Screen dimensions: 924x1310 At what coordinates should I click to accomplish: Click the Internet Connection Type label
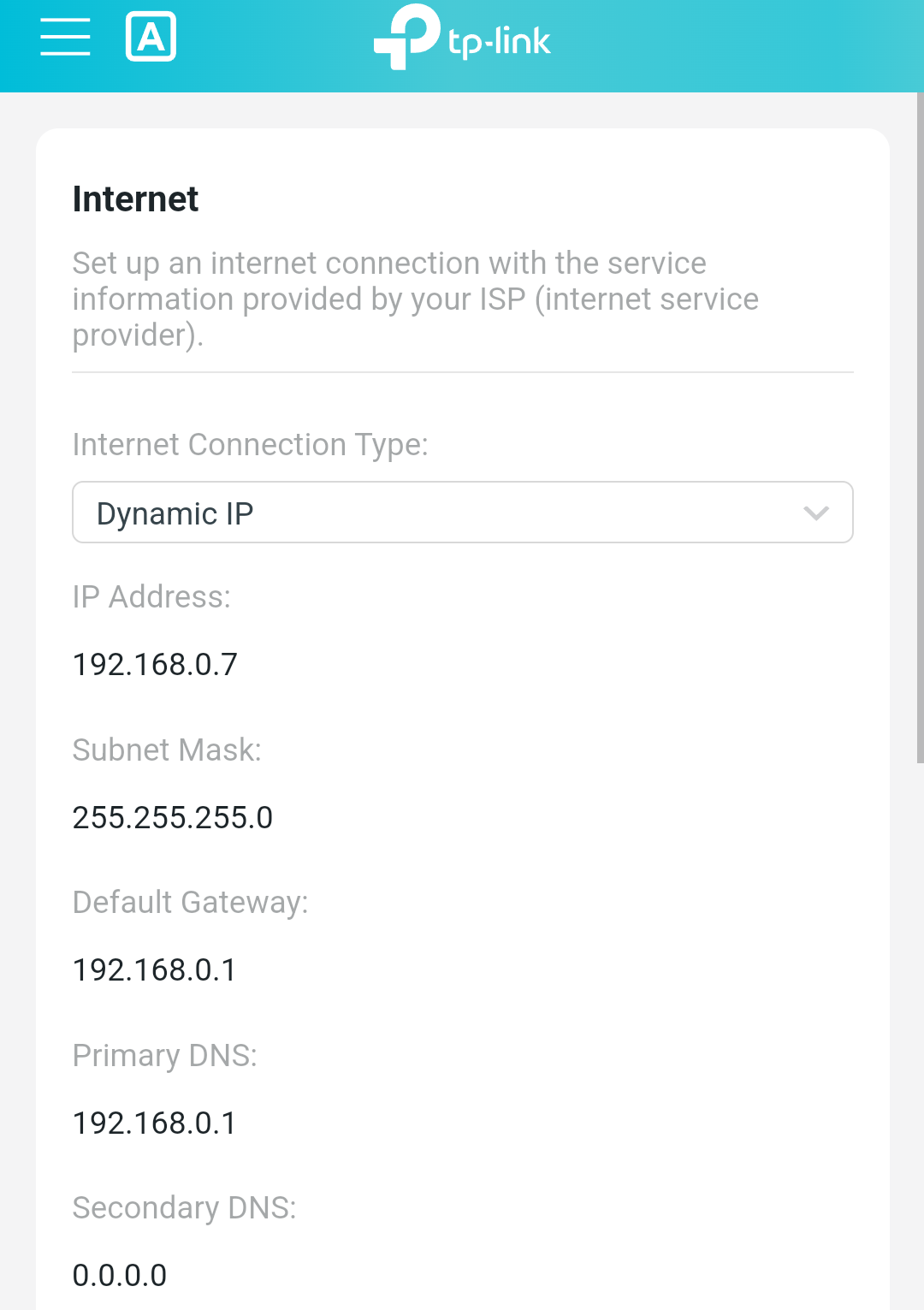point(250,445)
